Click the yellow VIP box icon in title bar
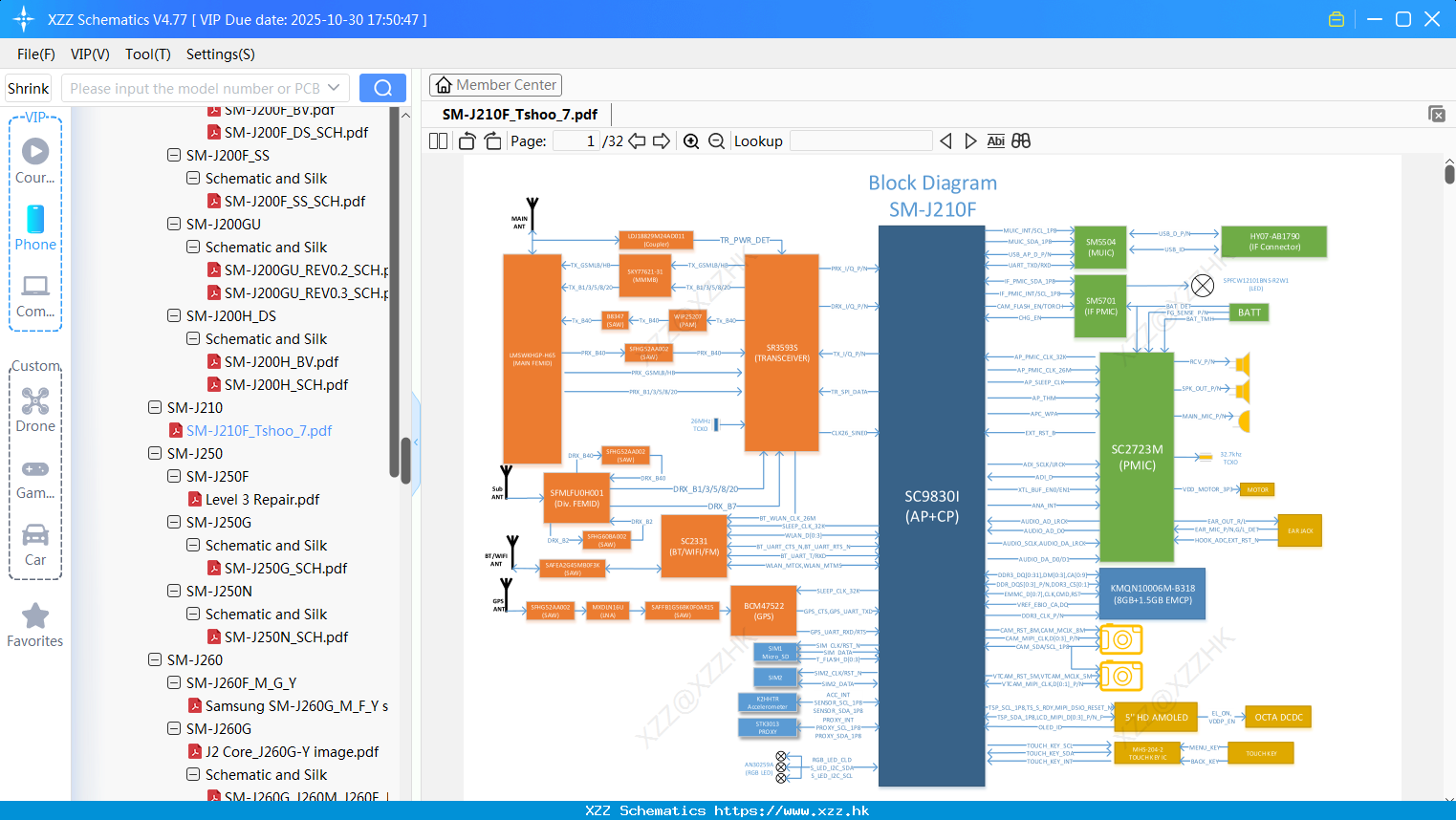Image resolution: width=1456 pixels, height=820 pixels. tap(1336, 19)
